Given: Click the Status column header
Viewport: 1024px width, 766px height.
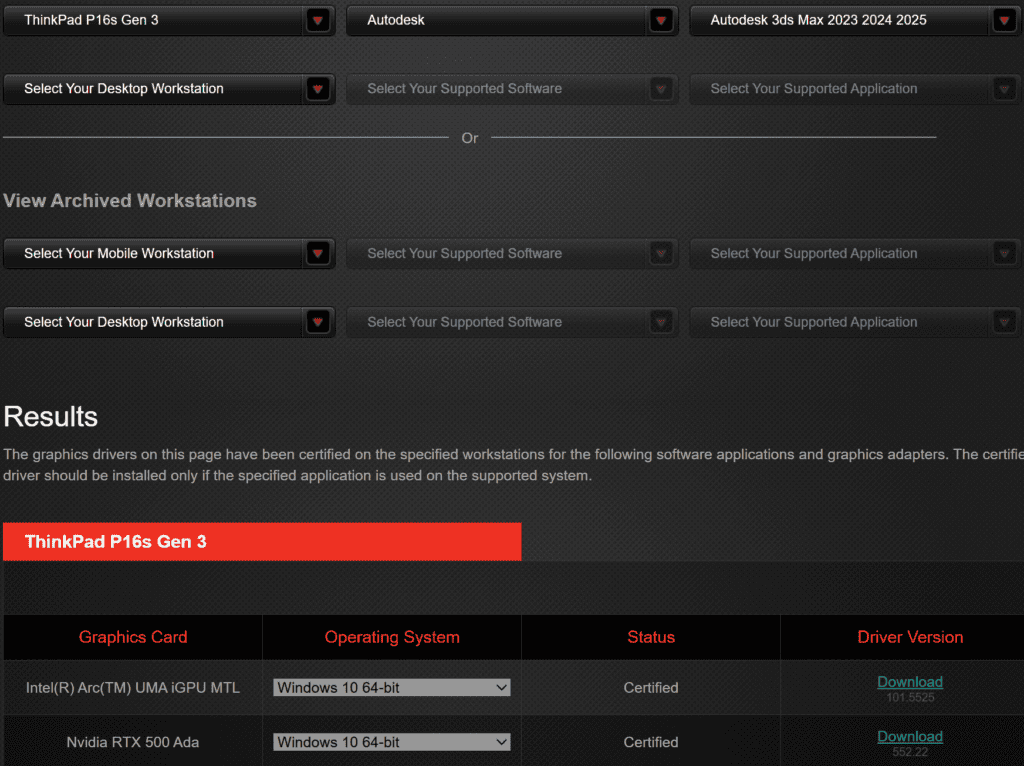Looking at the screenshot, I should click(x=651, y=637).
